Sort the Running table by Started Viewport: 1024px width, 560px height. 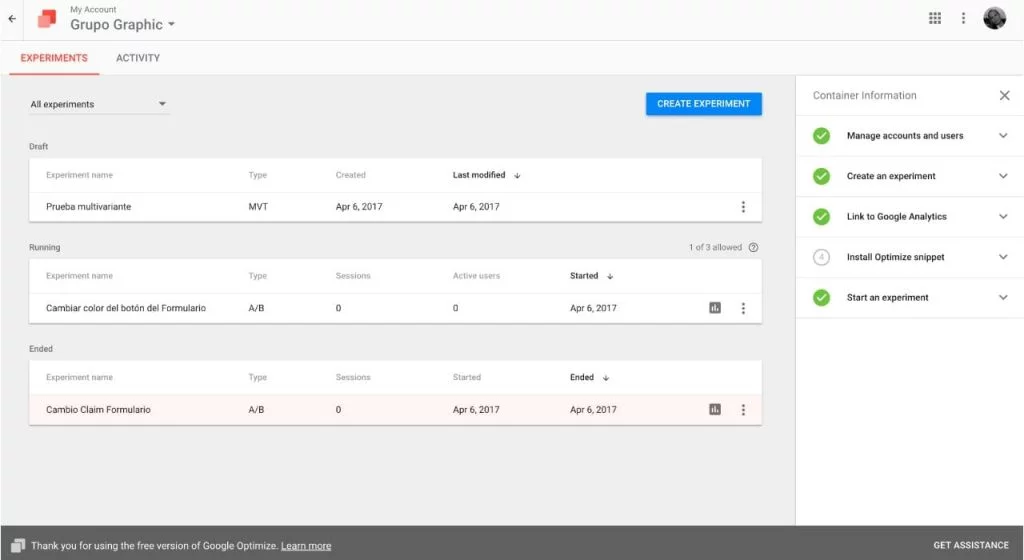(x=591, y=276)
